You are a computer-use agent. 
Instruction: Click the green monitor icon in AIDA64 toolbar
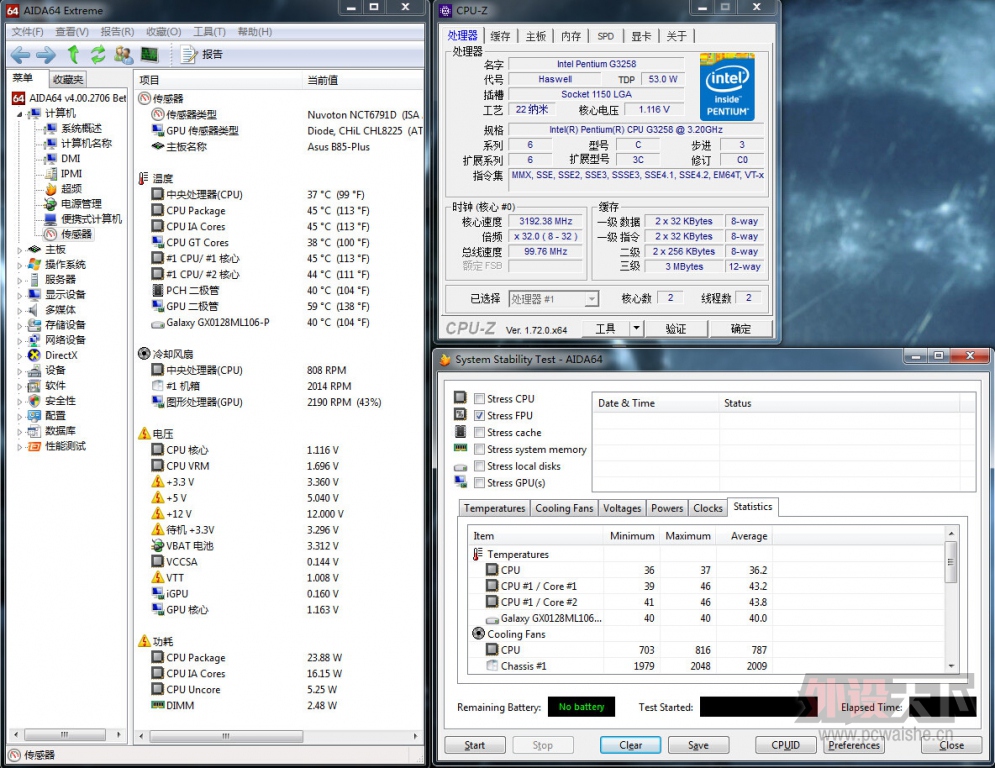coord(149,55)
